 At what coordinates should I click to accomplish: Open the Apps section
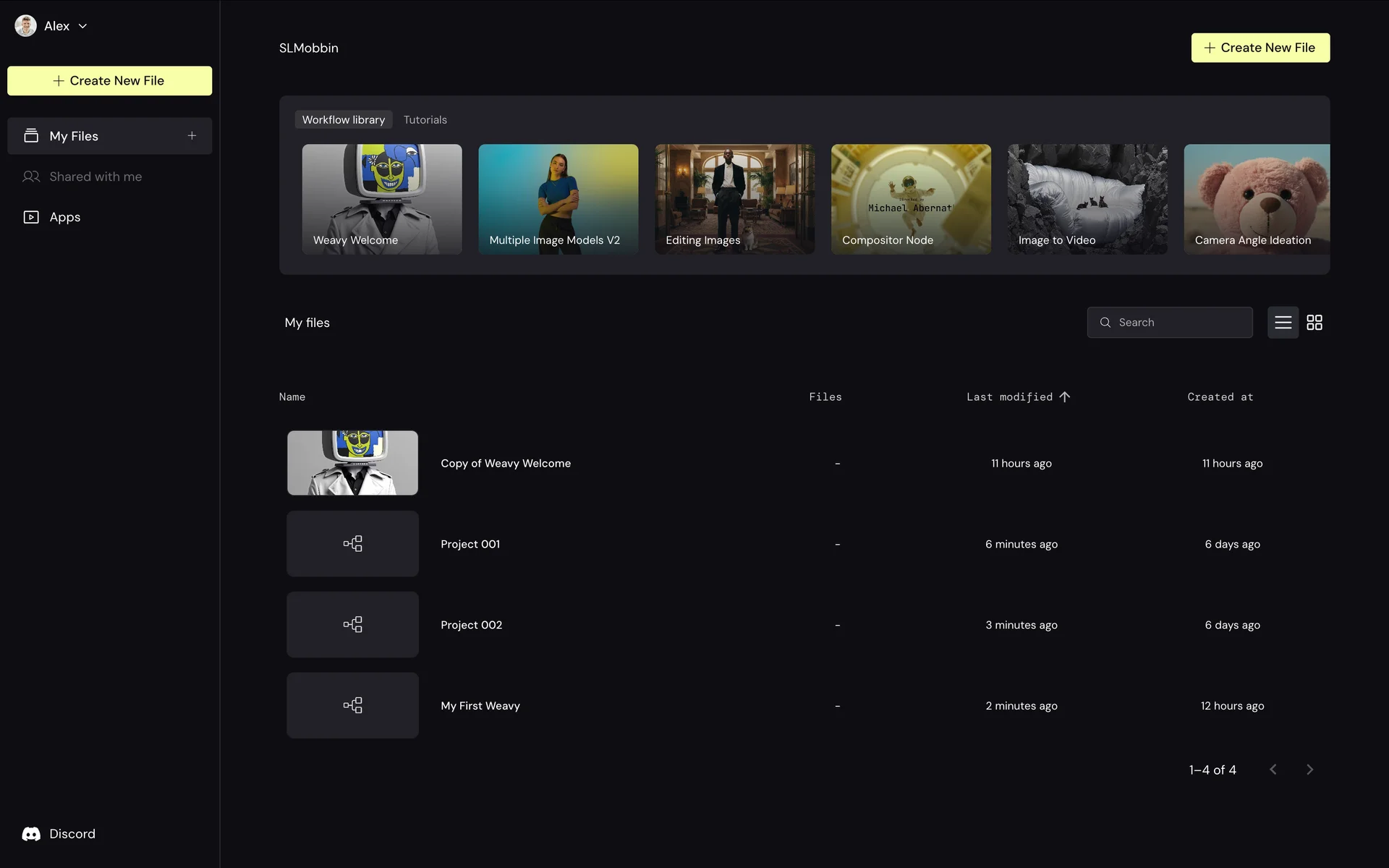tap(64, 217)
